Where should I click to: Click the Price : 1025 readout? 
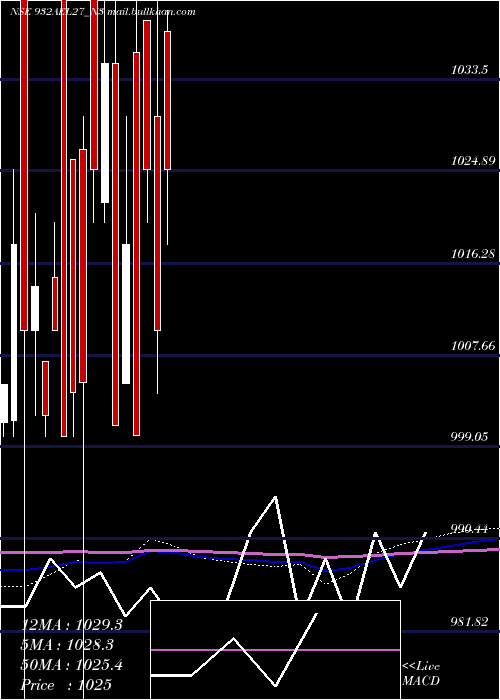[x=66, y=685]
